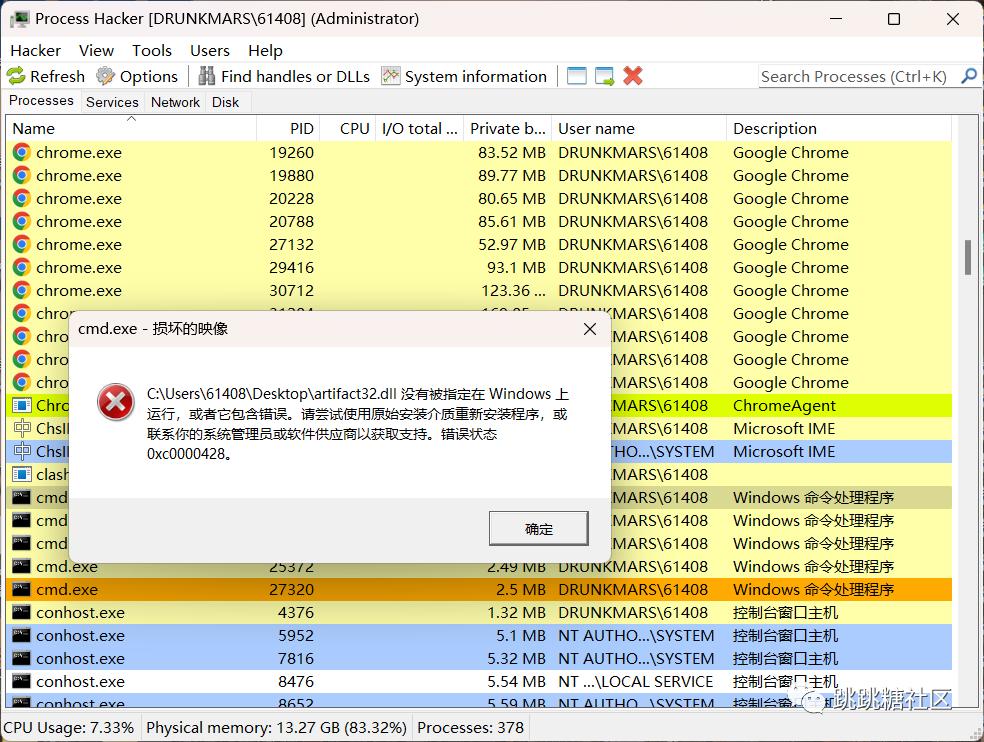Sort by the Description column header
Screen dimensions: 984x742
[839, 129]
